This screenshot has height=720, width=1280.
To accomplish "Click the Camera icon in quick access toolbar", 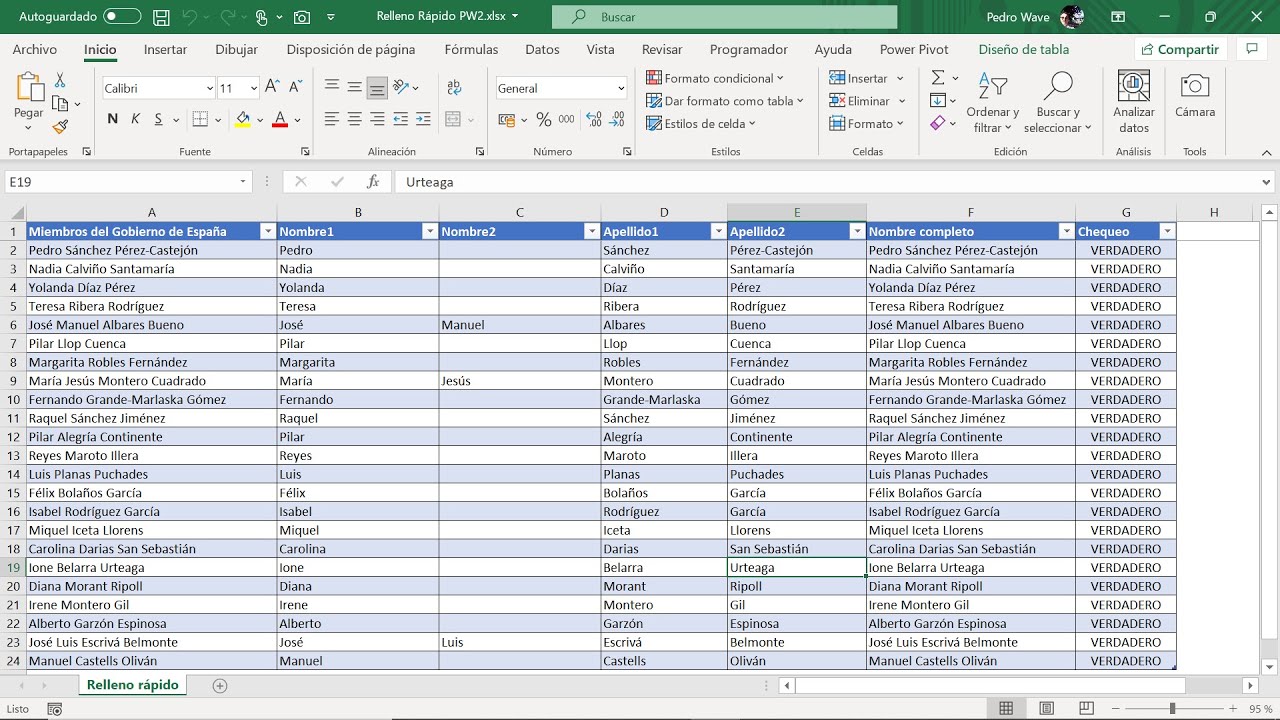I will point(301,17).
